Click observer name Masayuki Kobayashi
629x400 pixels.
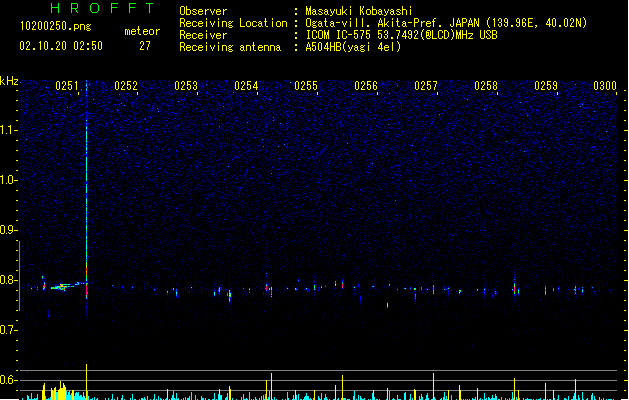pyautogui.click(x=359, y=11)
